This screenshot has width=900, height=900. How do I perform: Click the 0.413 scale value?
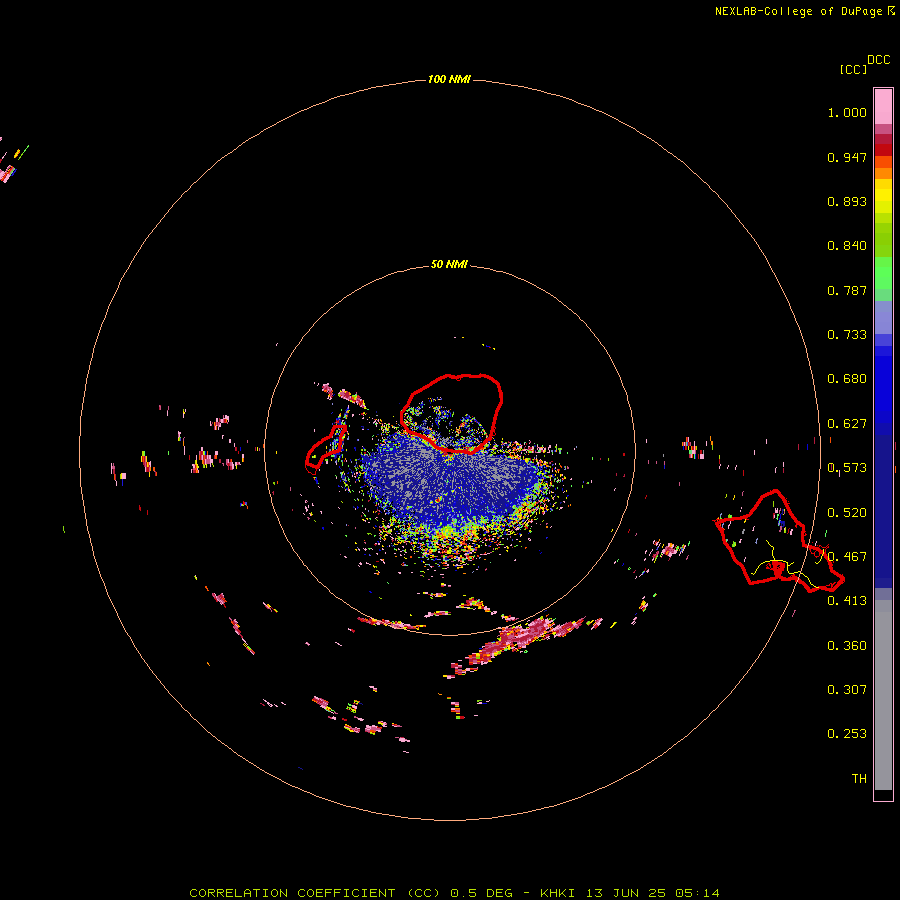[847, 601]
